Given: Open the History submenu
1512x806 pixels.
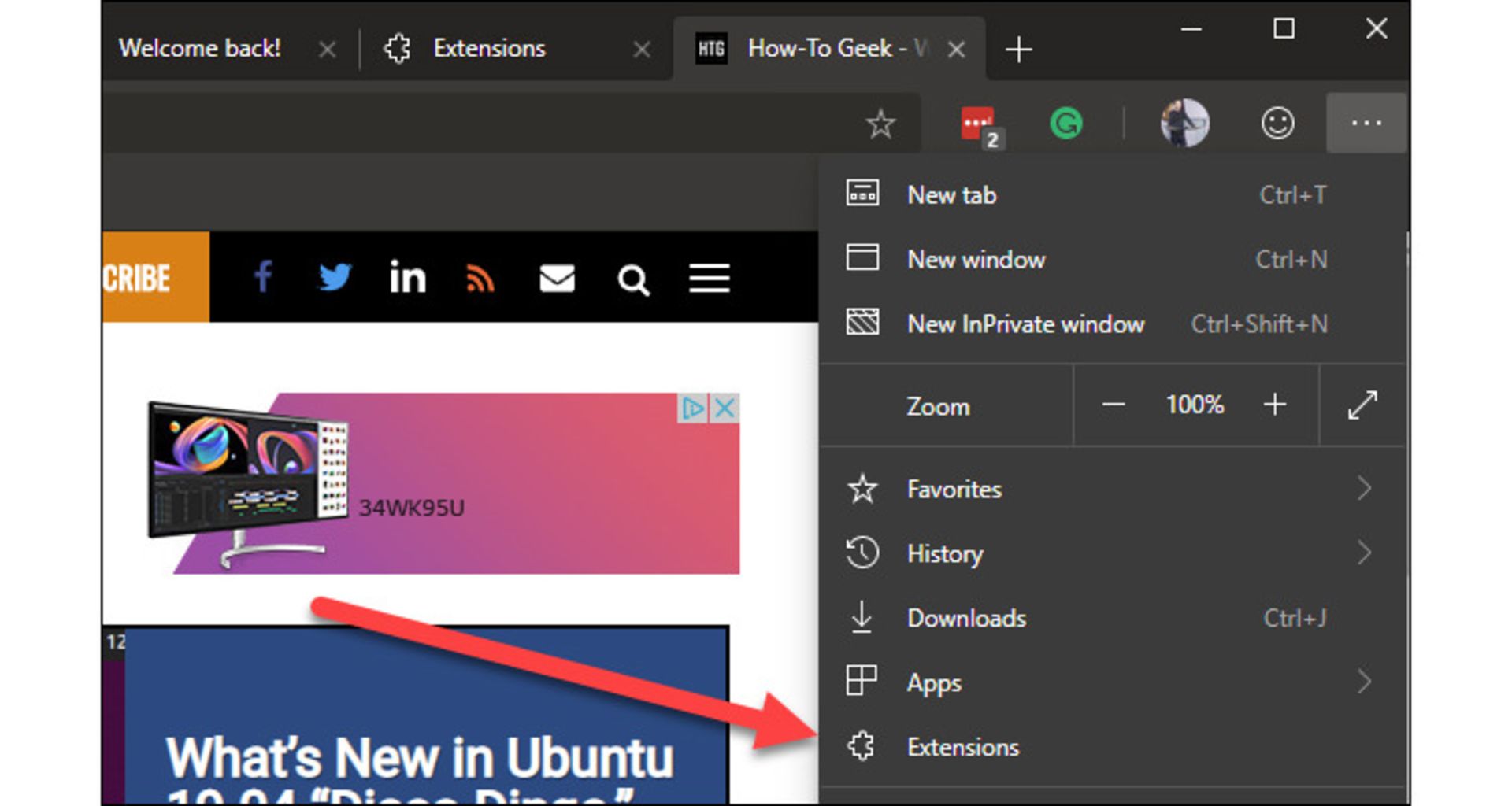Looking at the screenshot, I should pyautogui.click(x=1112, y=553).
